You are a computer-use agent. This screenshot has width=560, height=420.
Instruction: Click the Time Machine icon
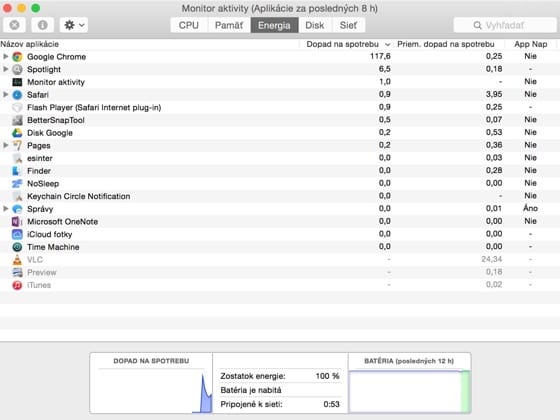[x=17, y=247]
